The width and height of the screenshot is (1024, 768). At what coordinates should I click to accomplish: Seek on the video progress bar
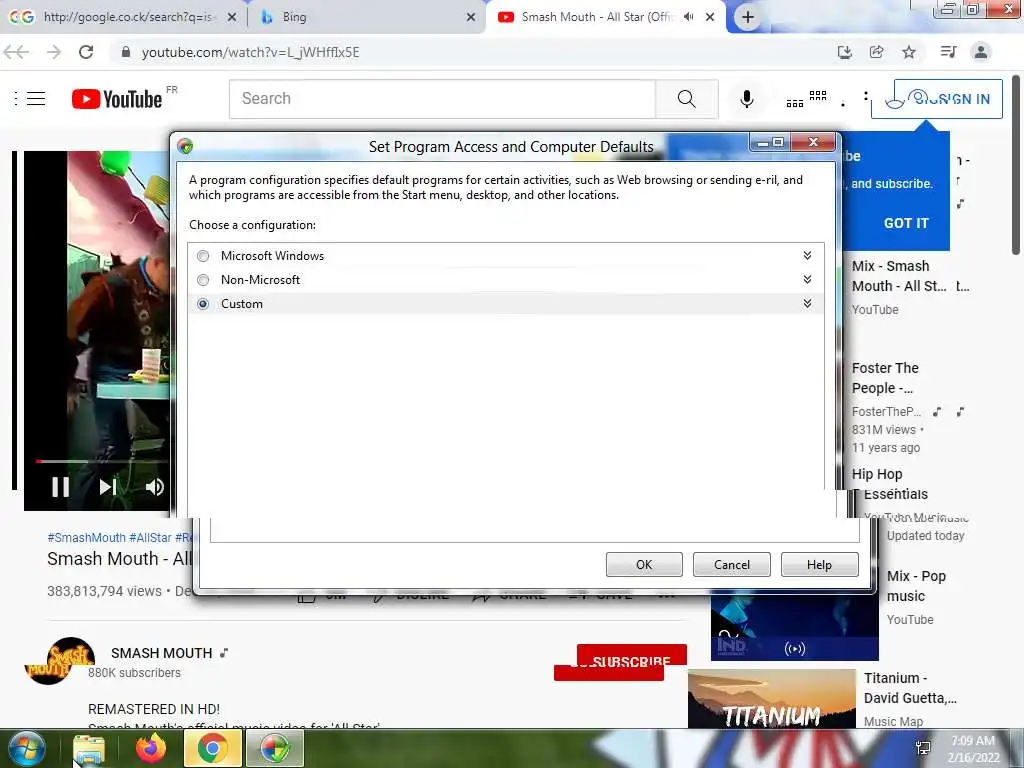pyautogui.click(x=101, y=461)
